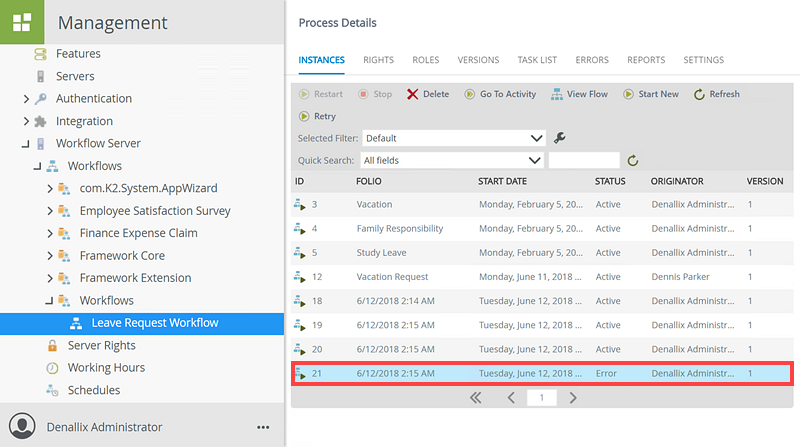This screenshot has width=800, height=447.
Task: Switch to the Task List tab
Action: [537, 60]
